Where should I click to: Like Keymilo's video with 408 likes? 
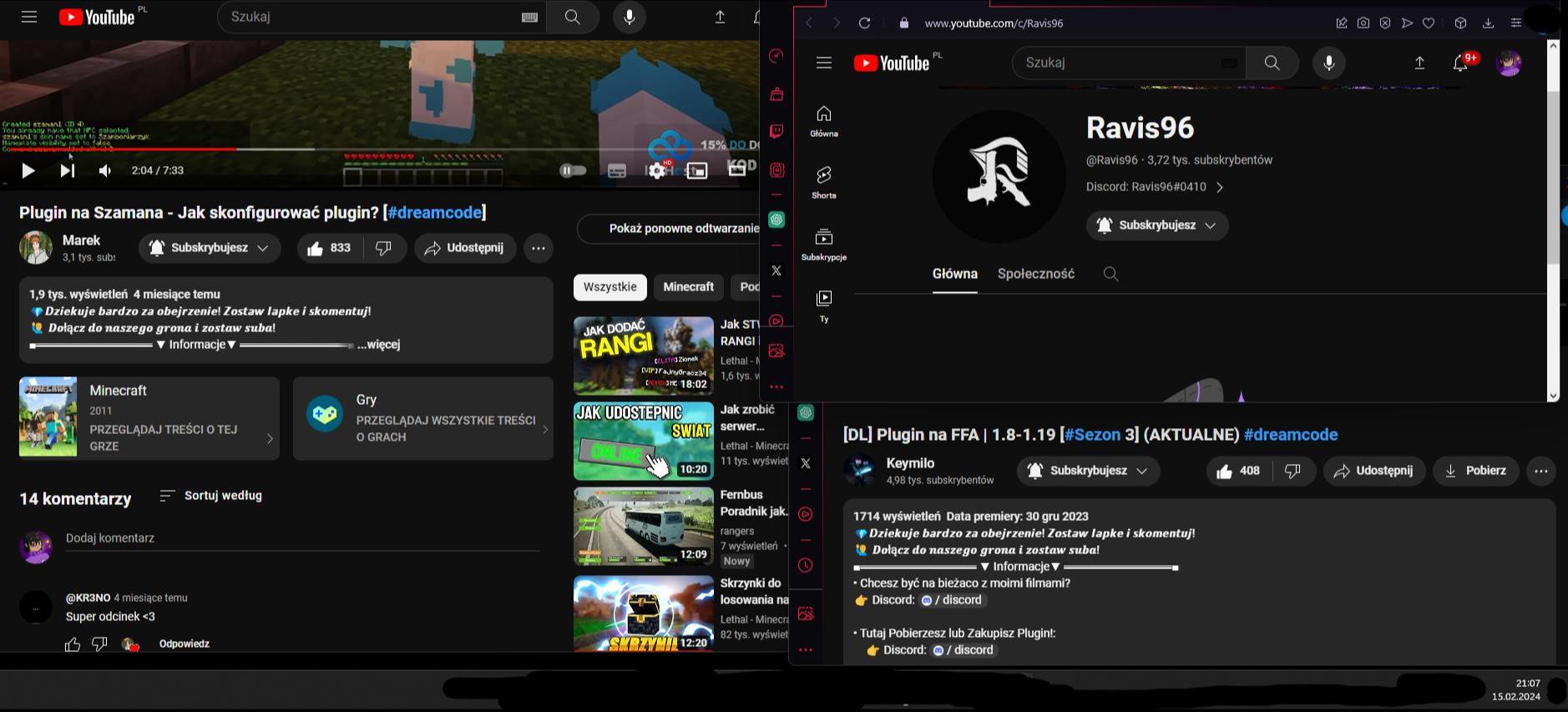click(x=1239, y=471)
